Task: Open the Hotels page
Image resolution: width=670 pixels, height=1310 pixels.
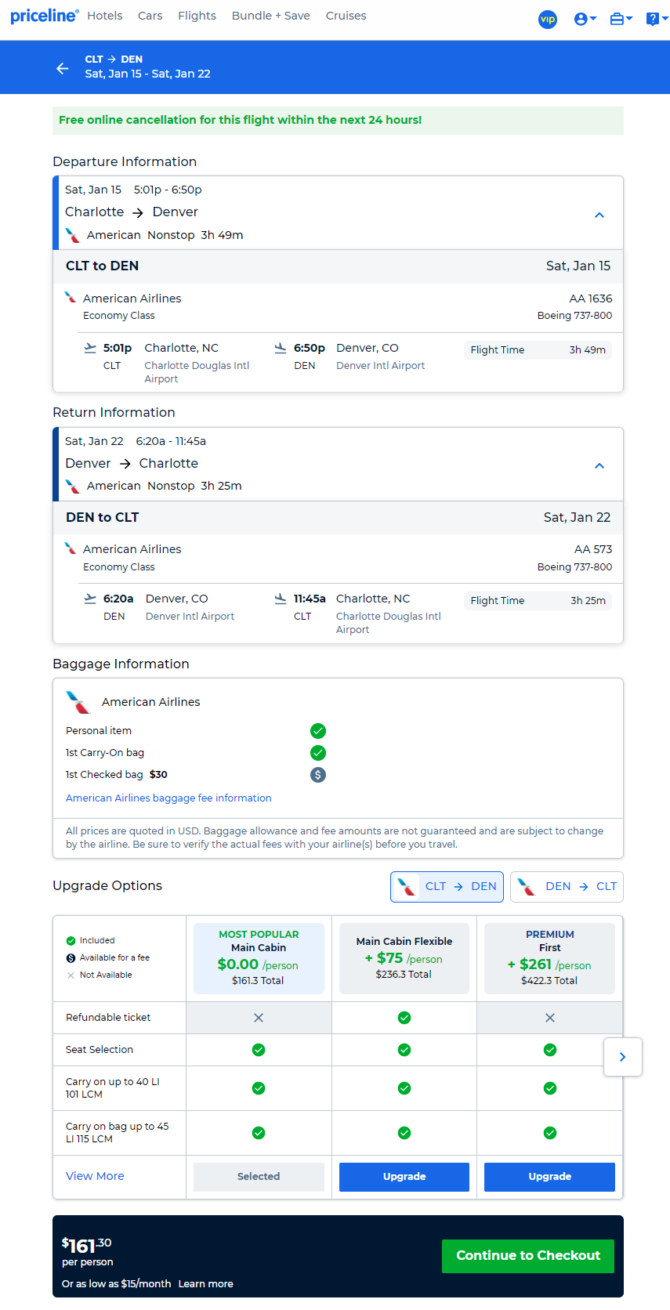Action: pyautogui.click(x=105, y=16)
